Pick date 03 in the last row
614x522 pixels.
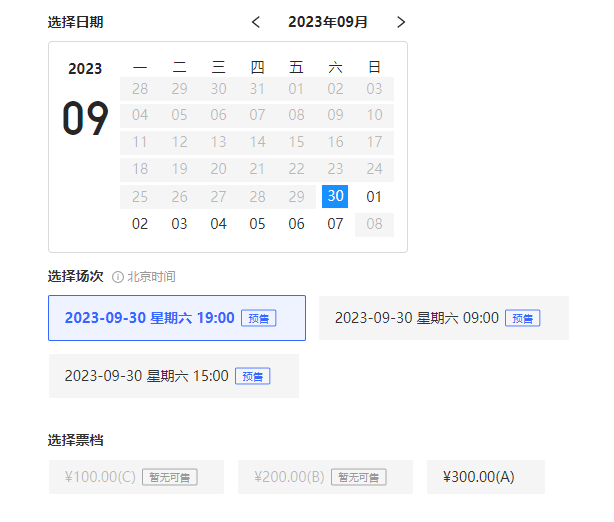point(179,224)
